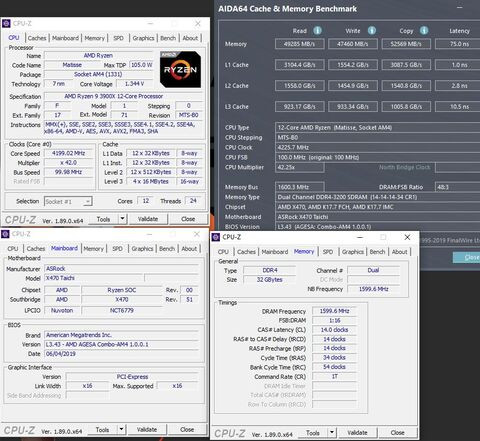This screenshot has width=480, height=441.
Task: Click the Level 3 cache 4 x 16 MBytes value
Action: (x=150, y=182)
